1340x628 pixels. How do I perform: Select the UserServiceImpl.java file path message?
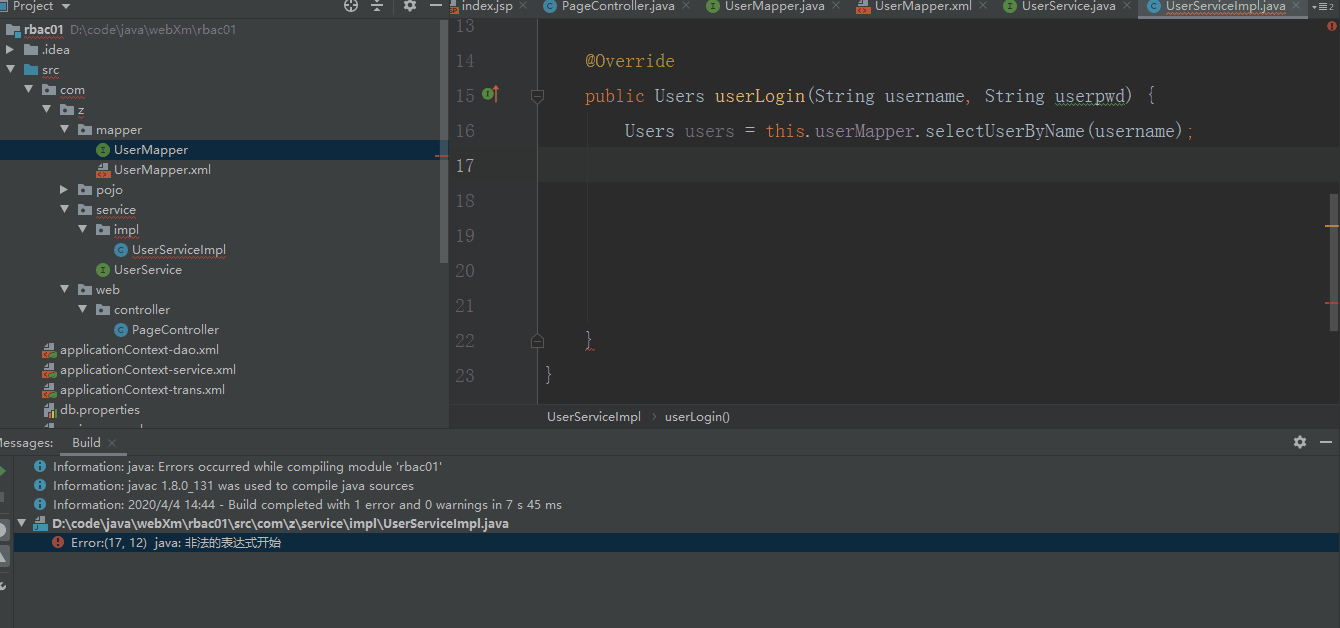pyautogui.click(x=280, y=523)
